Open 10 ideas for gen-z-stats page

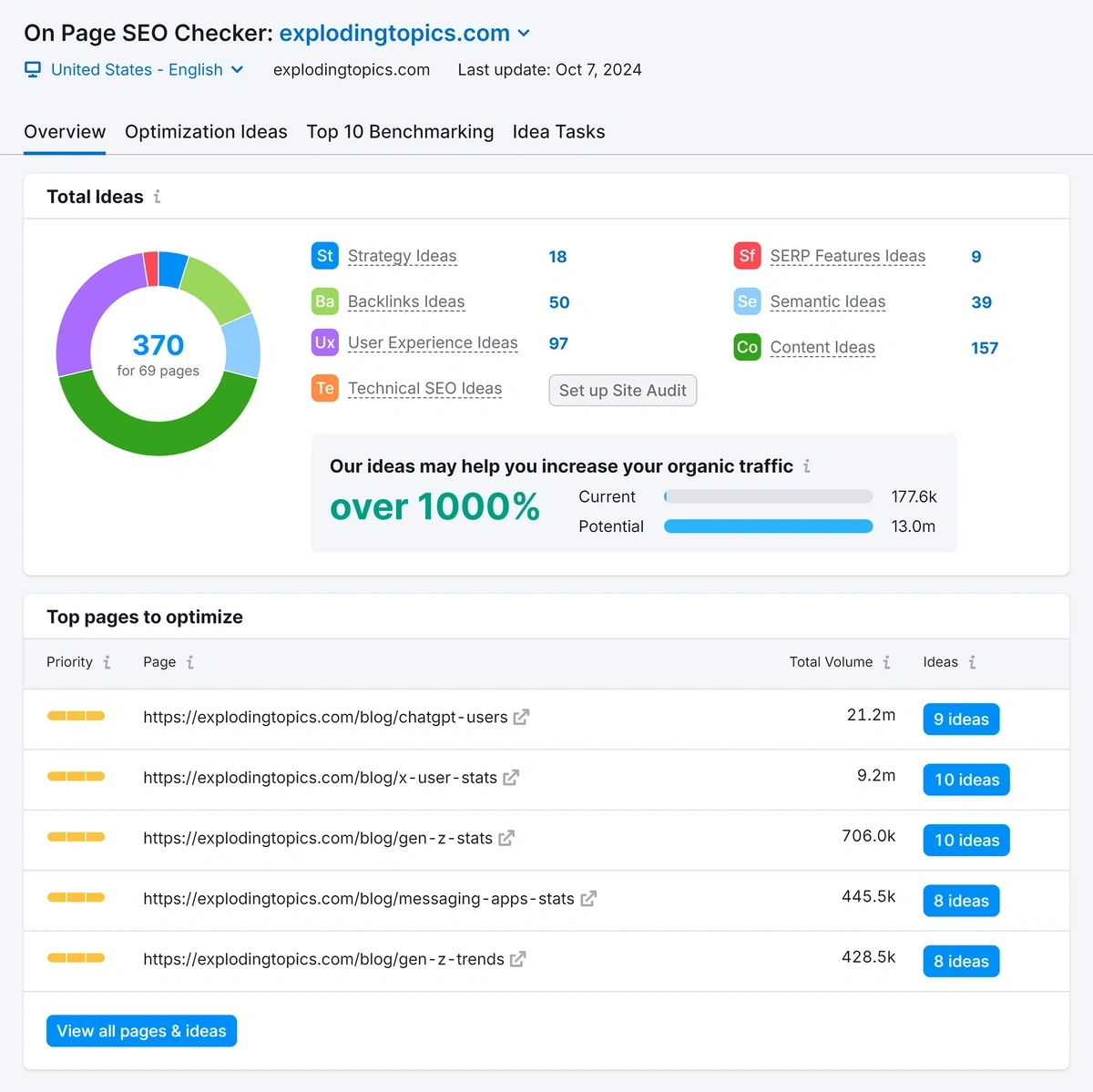[x=966, y=841]
